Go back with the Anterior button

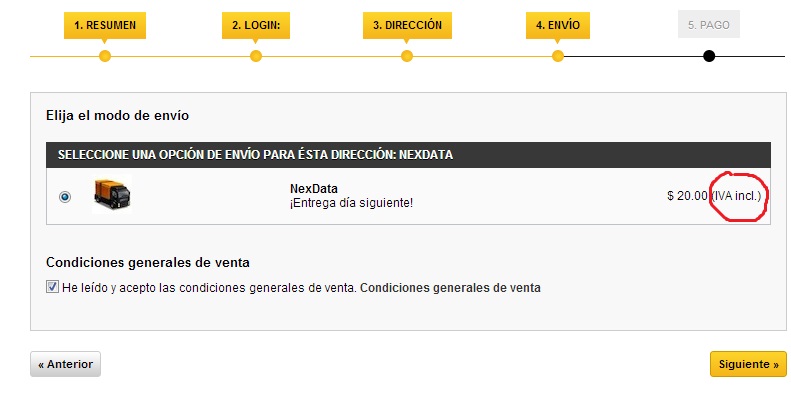(x=65, y=364)
